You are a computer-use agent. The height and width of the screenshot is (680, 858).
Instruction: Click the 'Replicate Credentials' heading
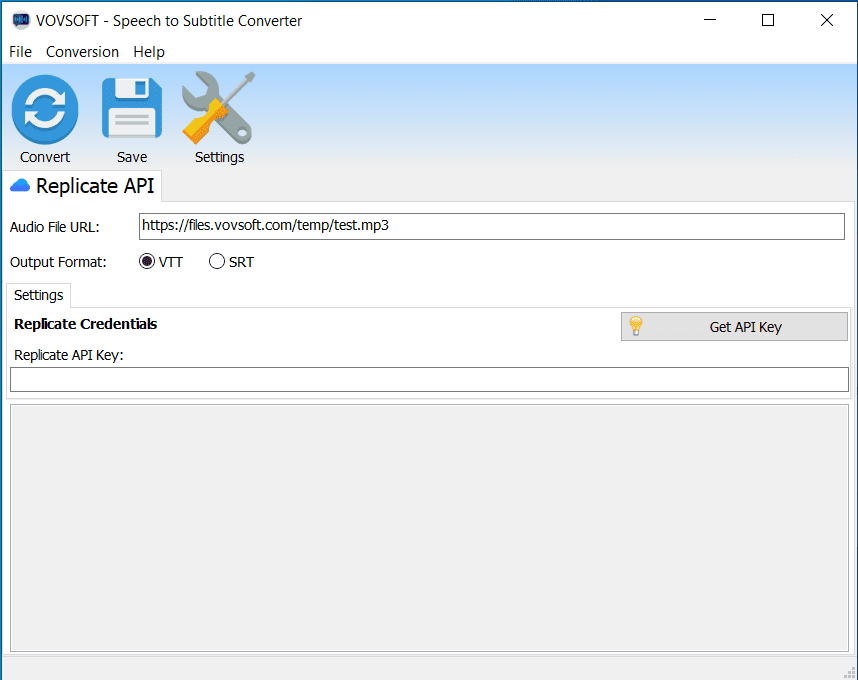[85, 324]
